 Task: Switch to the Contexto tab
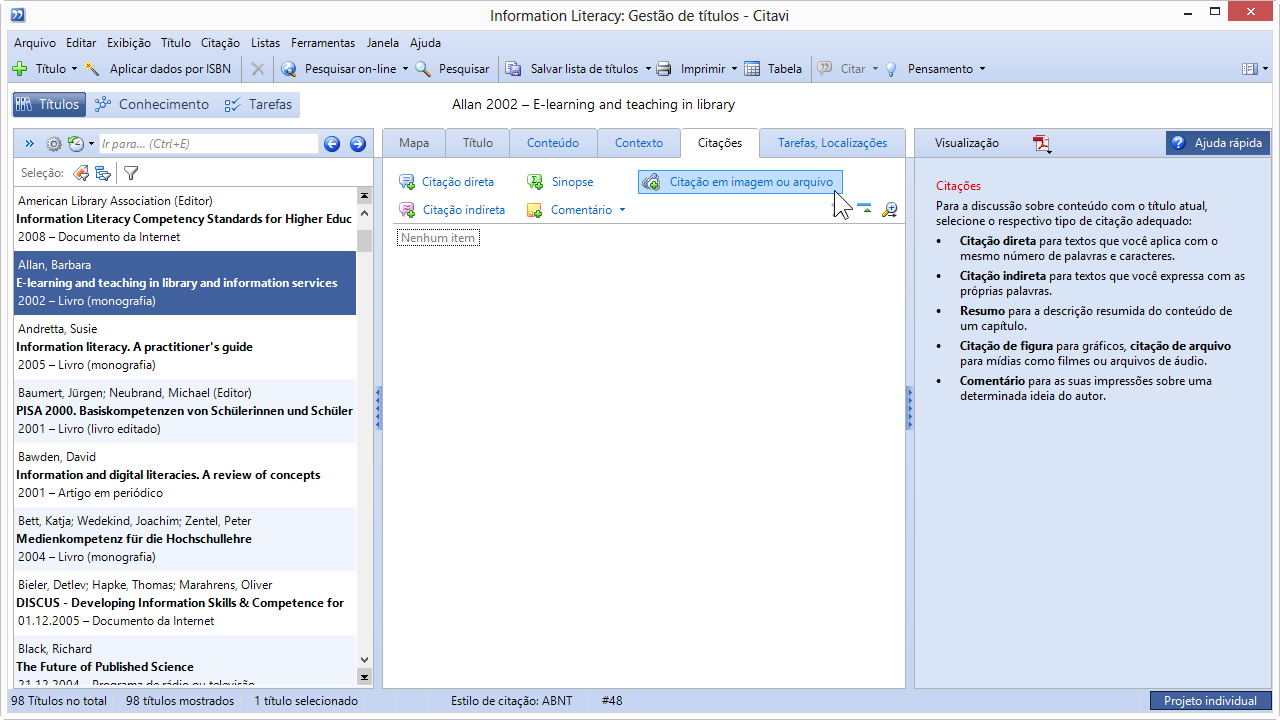point(639,143)
